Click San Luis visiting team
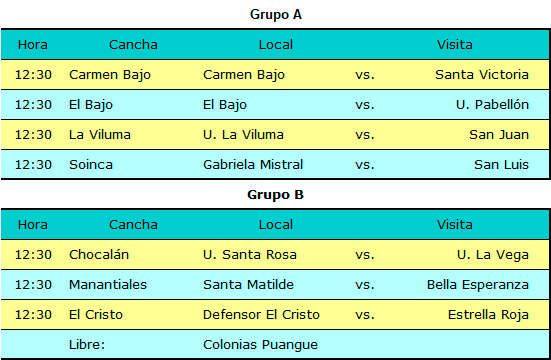 pos(501,165)
